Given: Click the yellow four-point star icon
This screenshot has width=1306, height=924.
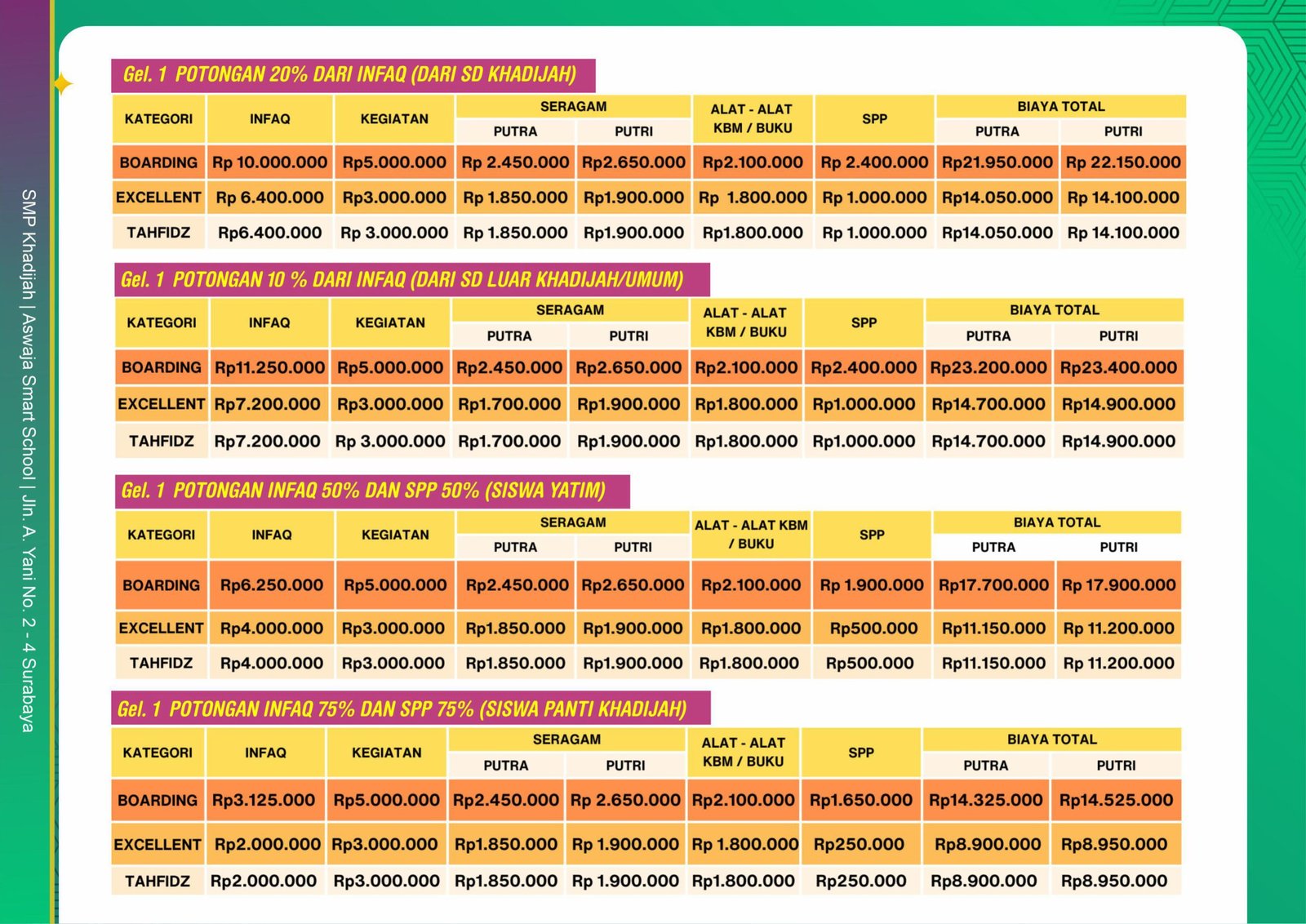Looking at the screenshot, I should [x=62, y=84].
